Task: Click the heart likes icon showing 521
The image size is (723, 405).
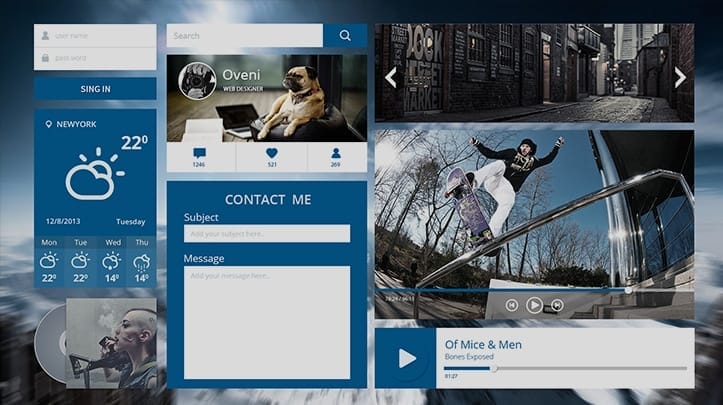Action: click(x=271, y=153)
